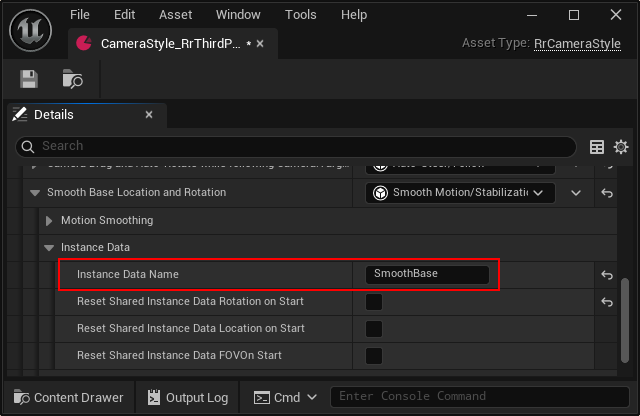Open the Cmd console type dropdown

click(312, 397)
